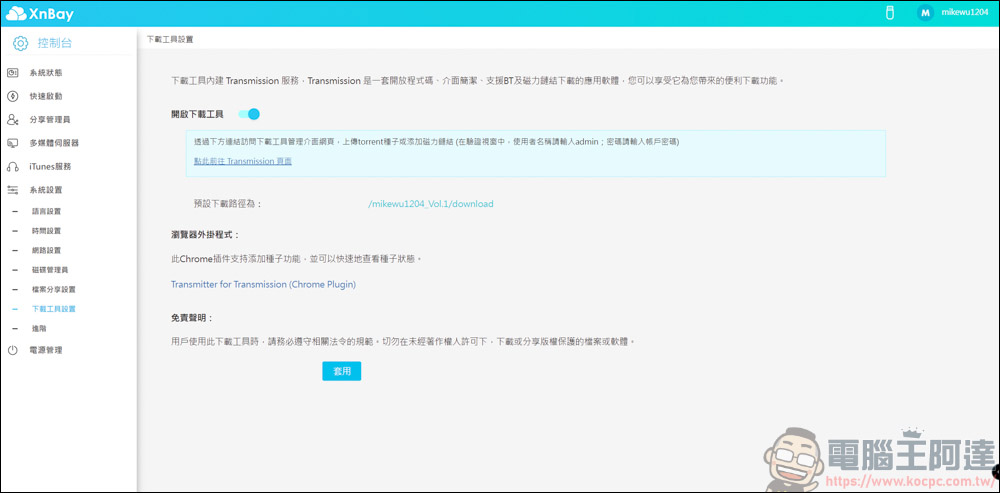
Task: Click the iTunes服務 headphone icon
Action: click(x=13, y=167)
